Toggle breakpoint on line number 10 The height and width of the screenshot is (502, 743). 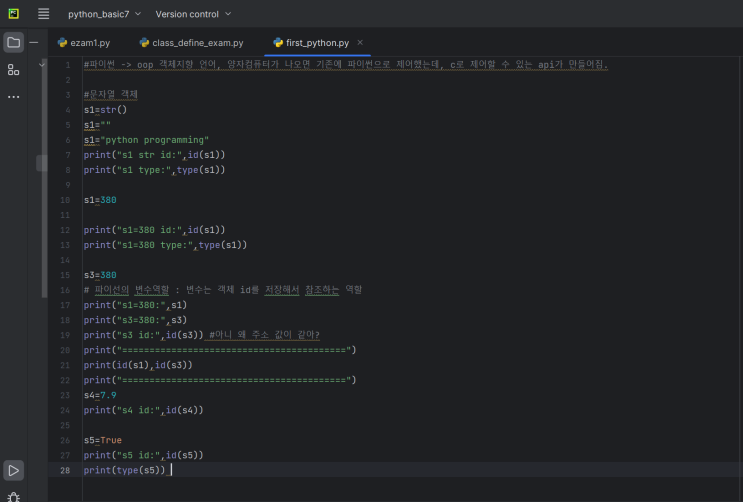tap(66, 200)
